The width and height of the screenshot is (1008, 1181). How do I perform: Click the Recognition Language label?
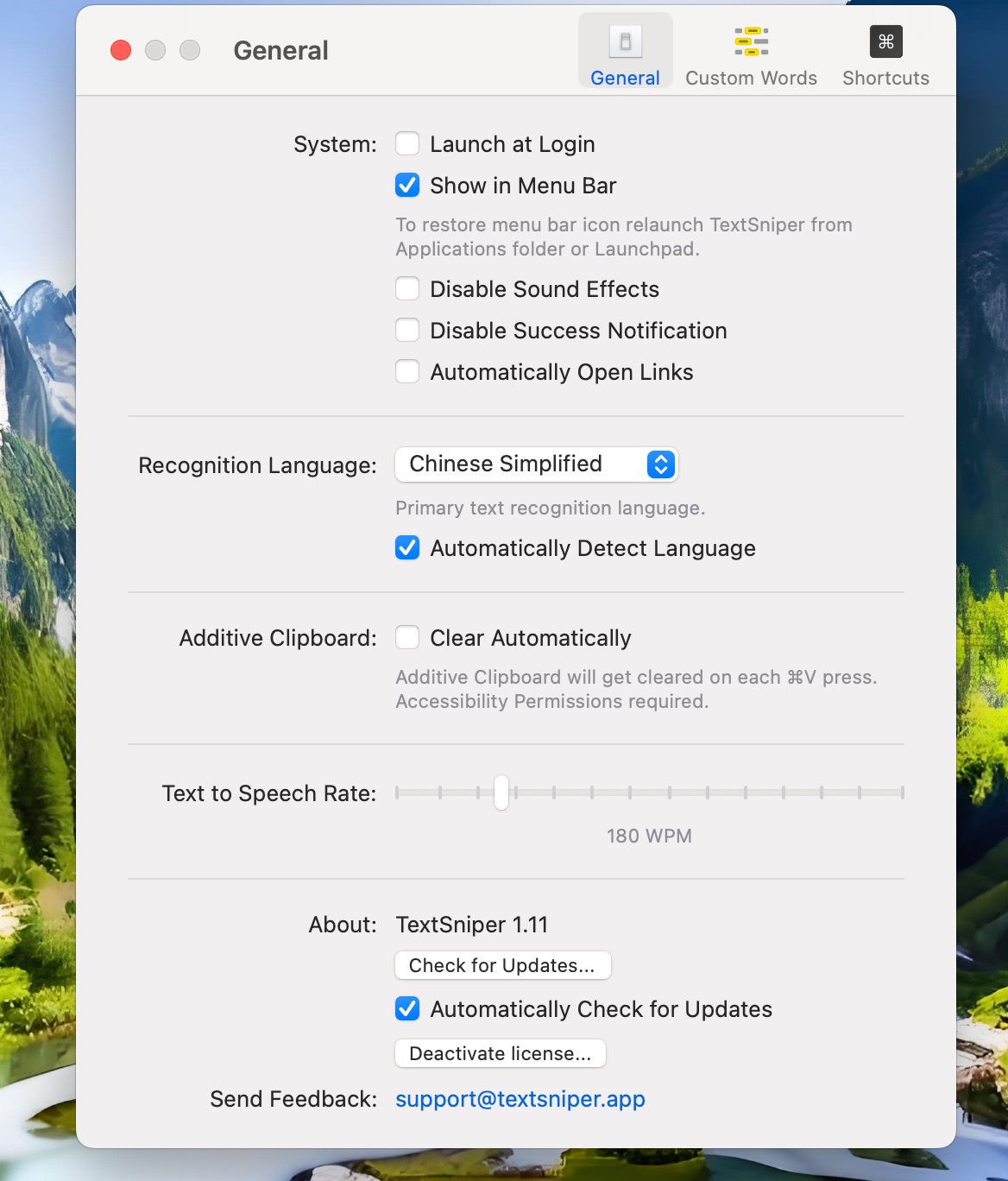257,465
